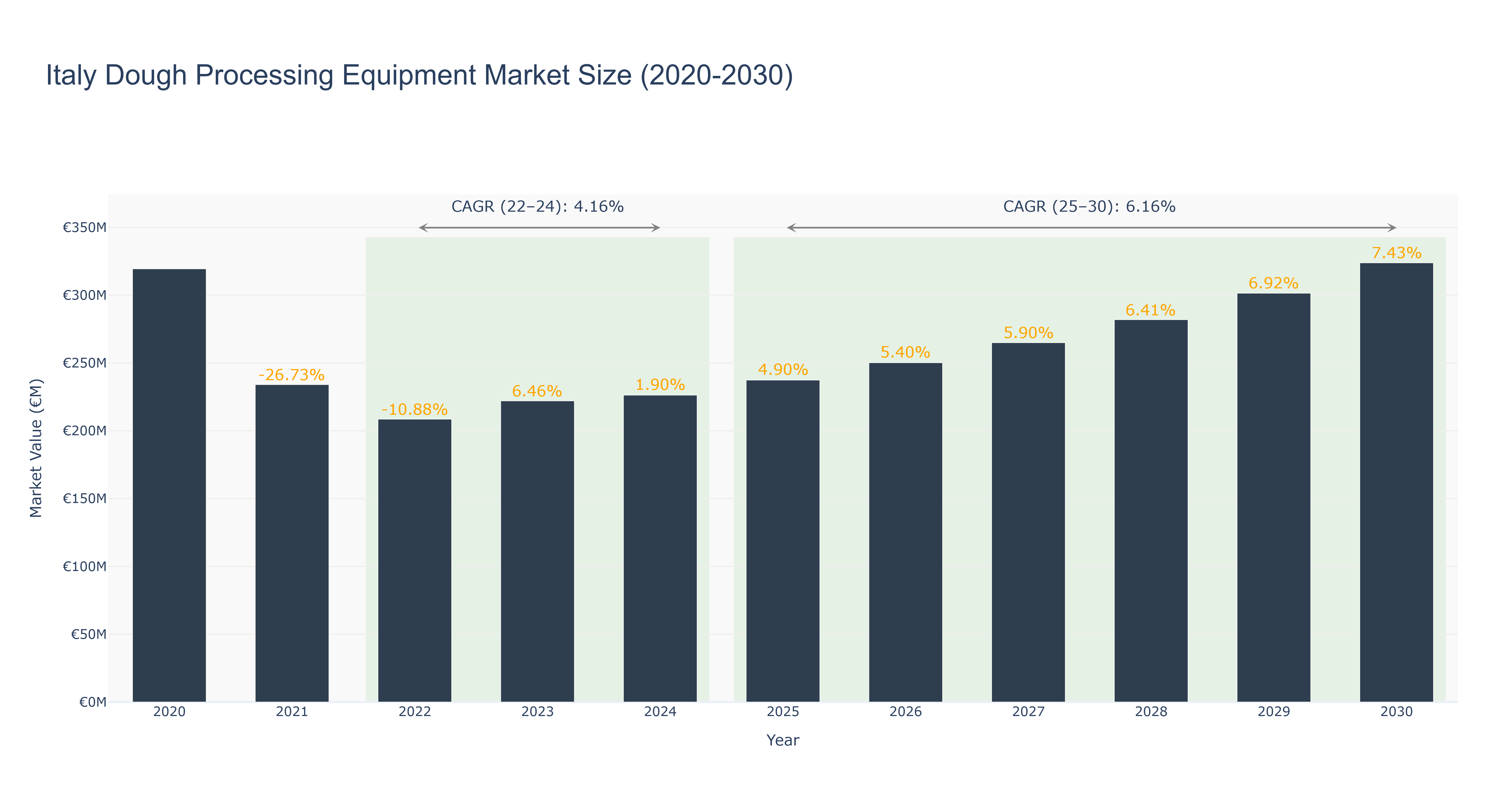Click the 2030 x-axis year label
This screenshot has width=1512, height=810.
pos(1396,712)
